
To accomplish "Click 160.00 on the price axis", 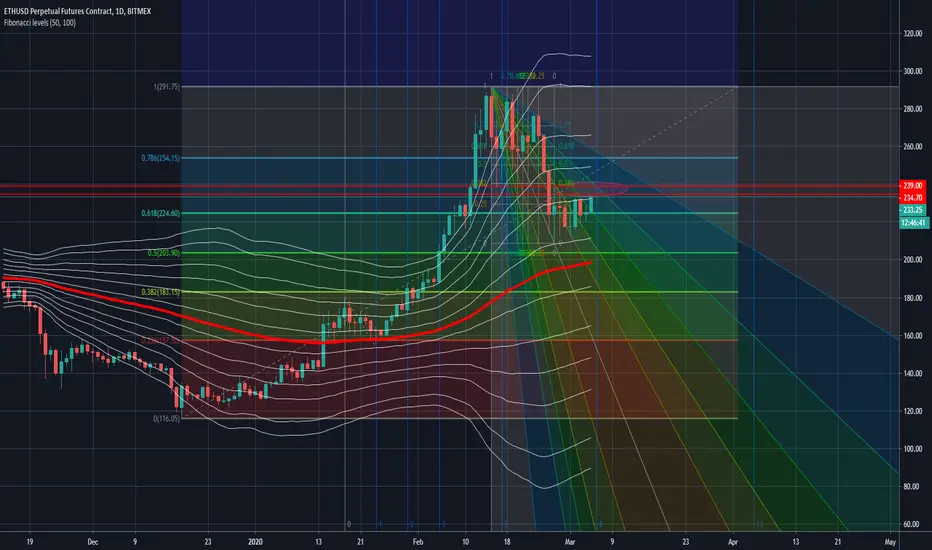I will (x=912, y=336).
